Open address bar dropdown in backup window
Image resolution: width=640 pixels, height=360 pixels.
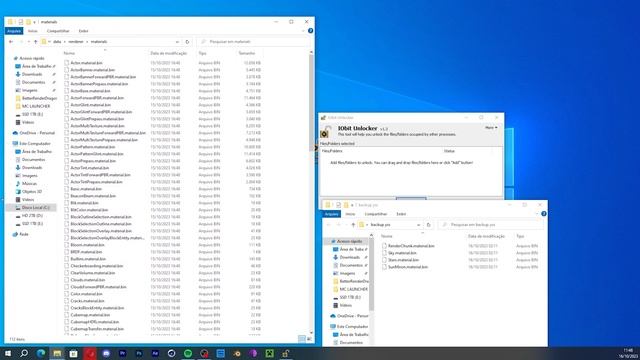click(x=418, y=224)
